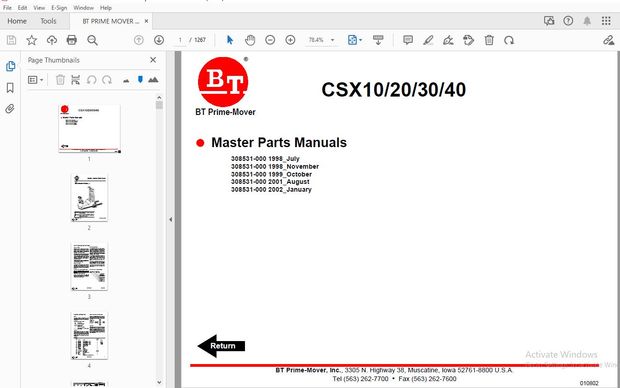Go to previous page arrow

click(138, 40)
